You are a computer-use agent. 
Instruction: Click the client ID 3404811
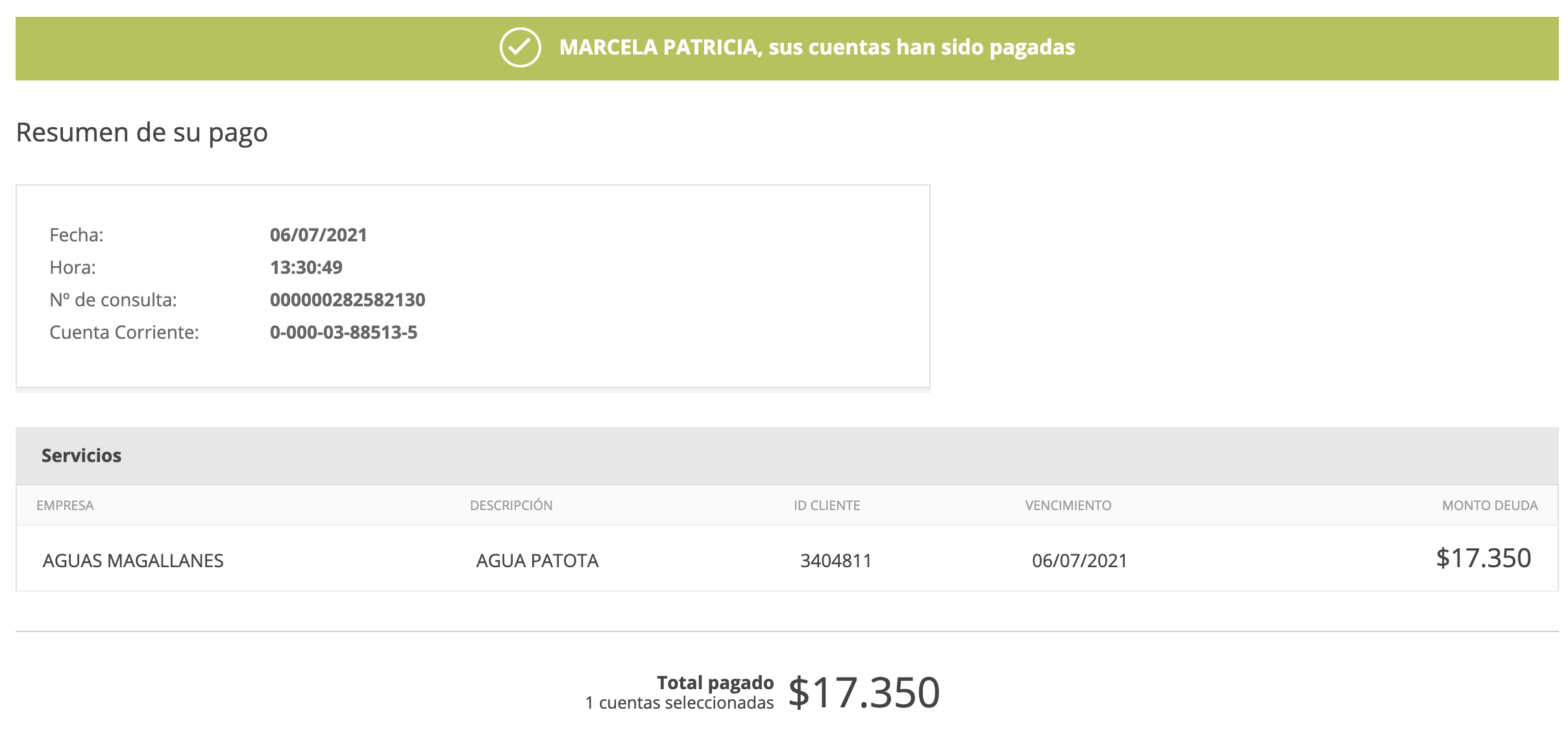[835, 561]
